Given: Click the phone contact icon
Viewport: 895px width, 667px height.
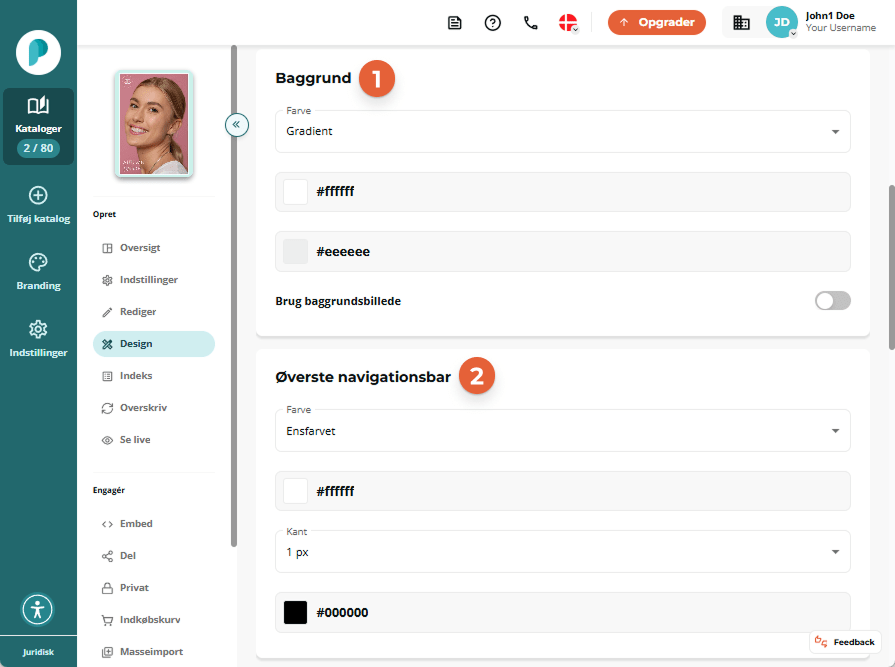Looking at the screenshot, I should (531, 23).
